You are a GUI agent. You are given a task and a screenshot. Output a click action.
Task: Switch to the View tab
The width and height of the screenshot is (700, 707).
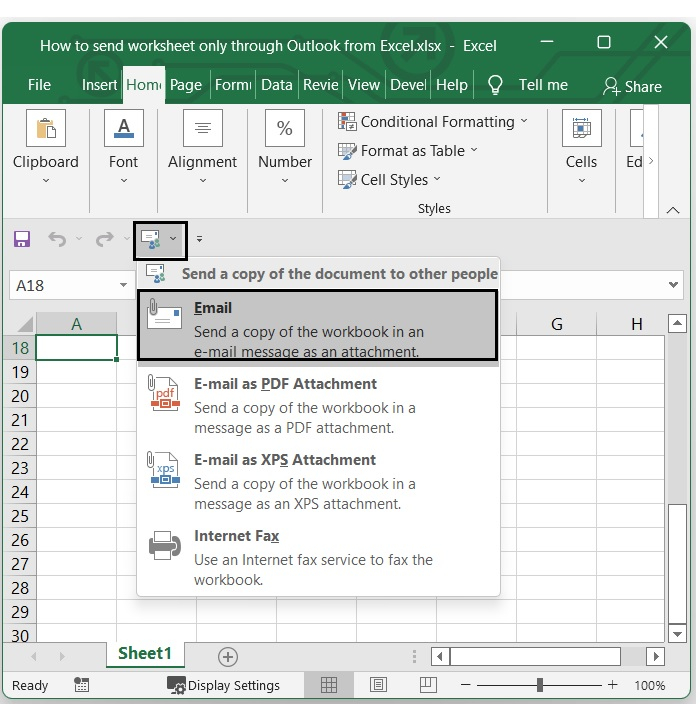pyautogui.click(x=364, y=85)
